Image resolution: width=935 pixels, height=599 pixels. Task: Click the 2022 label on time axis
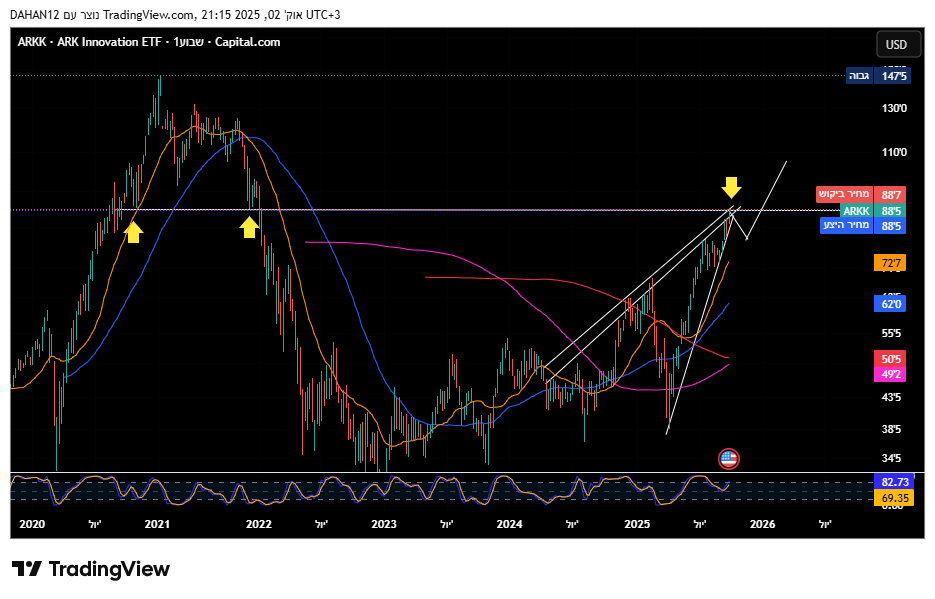259,524
